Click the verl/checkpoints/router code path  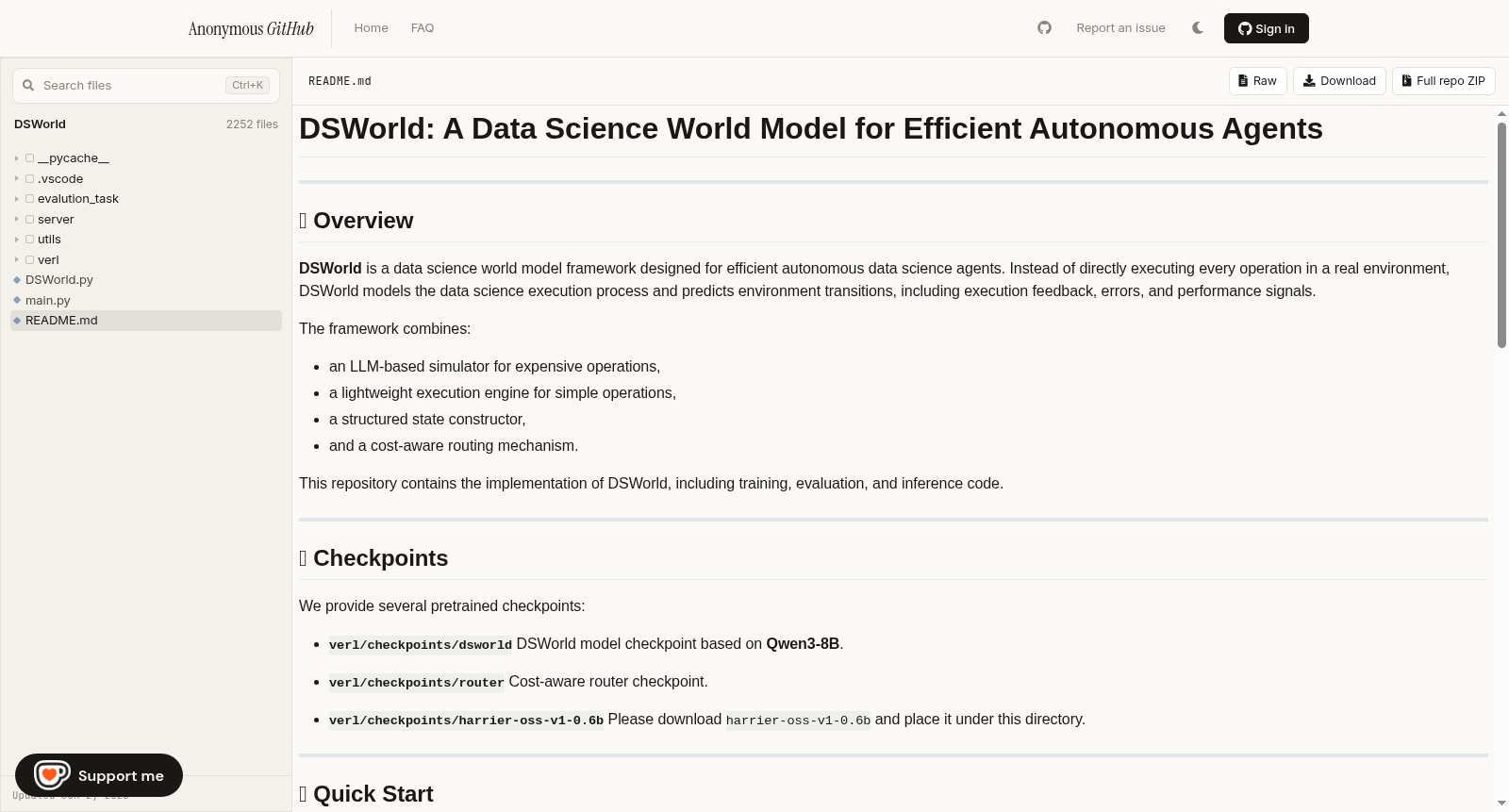click(x=417, y=683)
